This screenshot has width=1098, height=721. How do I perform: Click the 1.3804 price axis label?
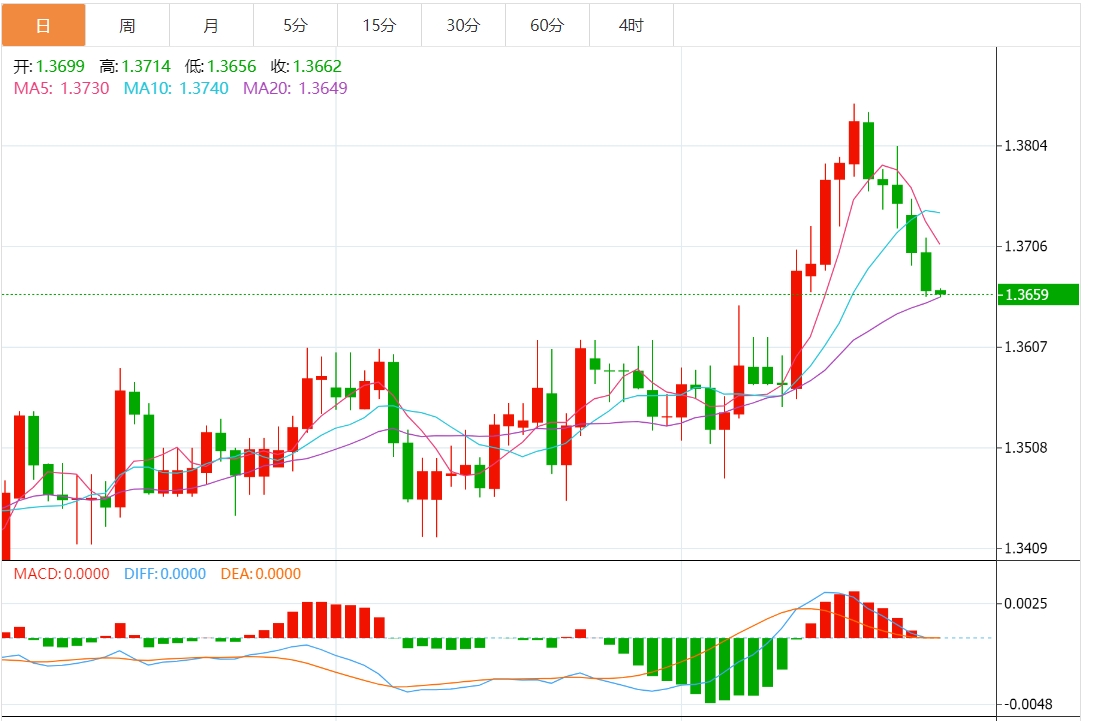click(x=1026, y=146)
